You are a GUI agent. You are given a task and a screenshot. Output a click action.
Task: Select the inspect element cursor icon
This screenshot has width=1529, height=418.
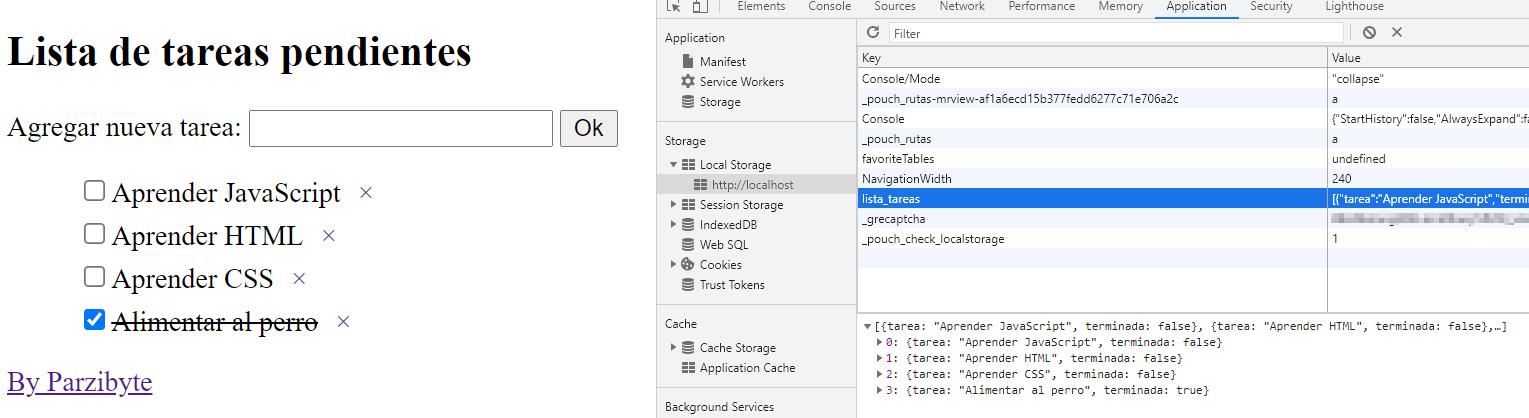click(x=675, y=6)
